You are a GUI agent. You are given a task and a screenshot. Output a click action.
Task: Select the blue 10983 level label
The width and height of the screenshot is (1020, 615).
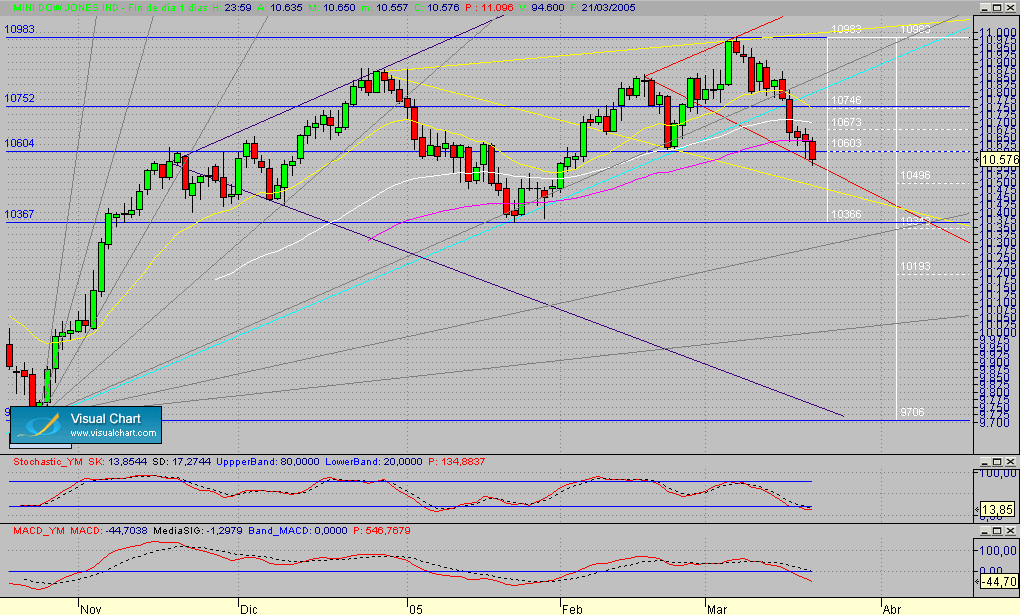click(x=20, y=29)
